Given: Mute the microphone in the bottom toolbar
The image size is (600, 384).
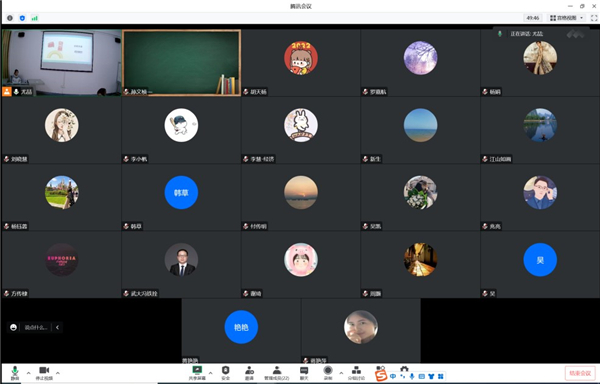Looking at the screenshot, I should point(15,373).
